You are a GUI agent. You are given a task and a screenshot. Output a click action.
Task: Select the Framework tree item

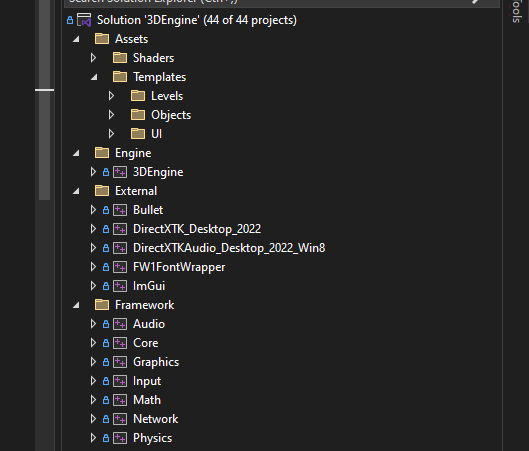[145, 305]
